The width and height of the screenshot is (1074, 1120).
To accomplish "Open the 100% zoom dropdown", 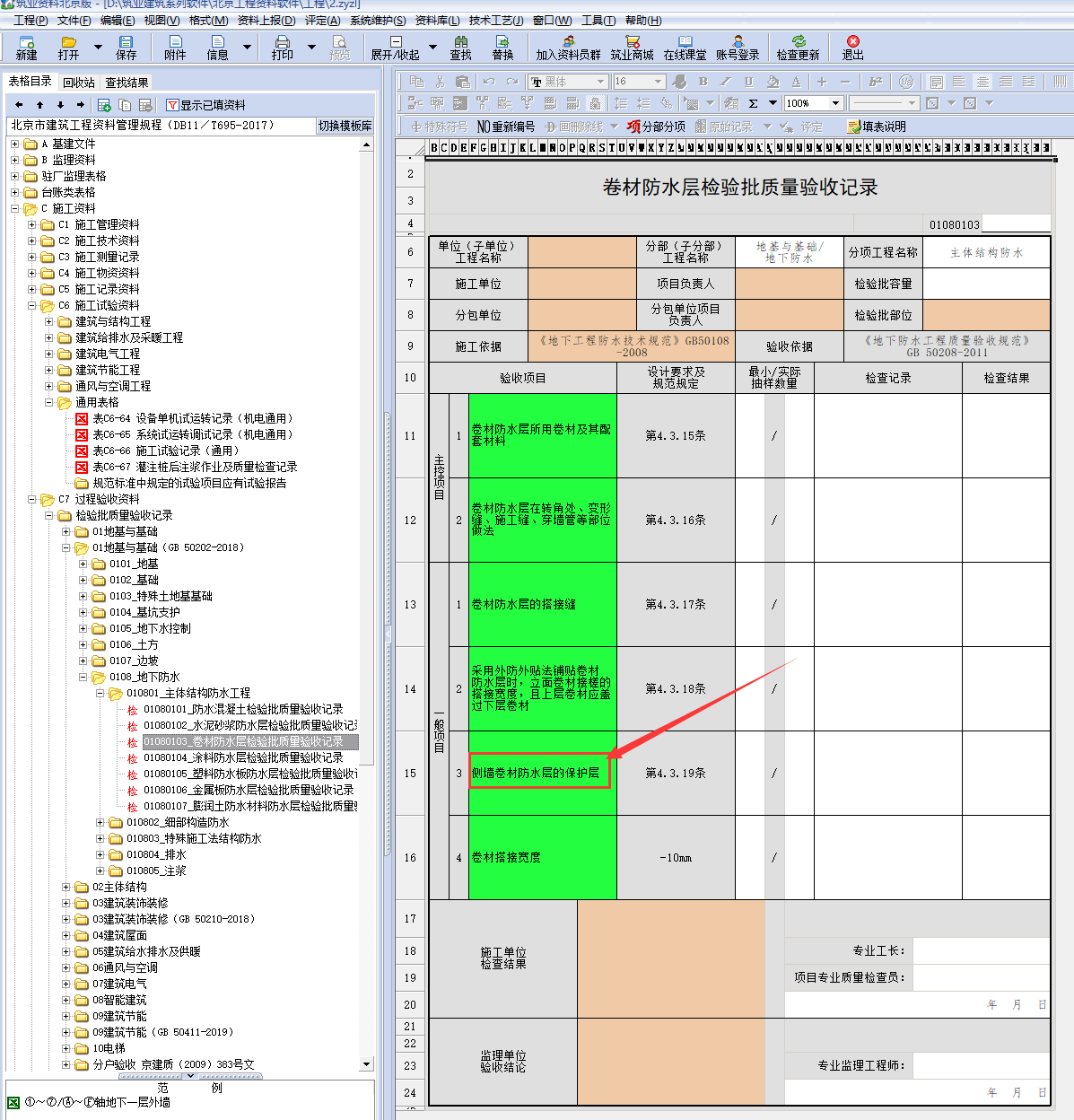I will coord(836,103).
